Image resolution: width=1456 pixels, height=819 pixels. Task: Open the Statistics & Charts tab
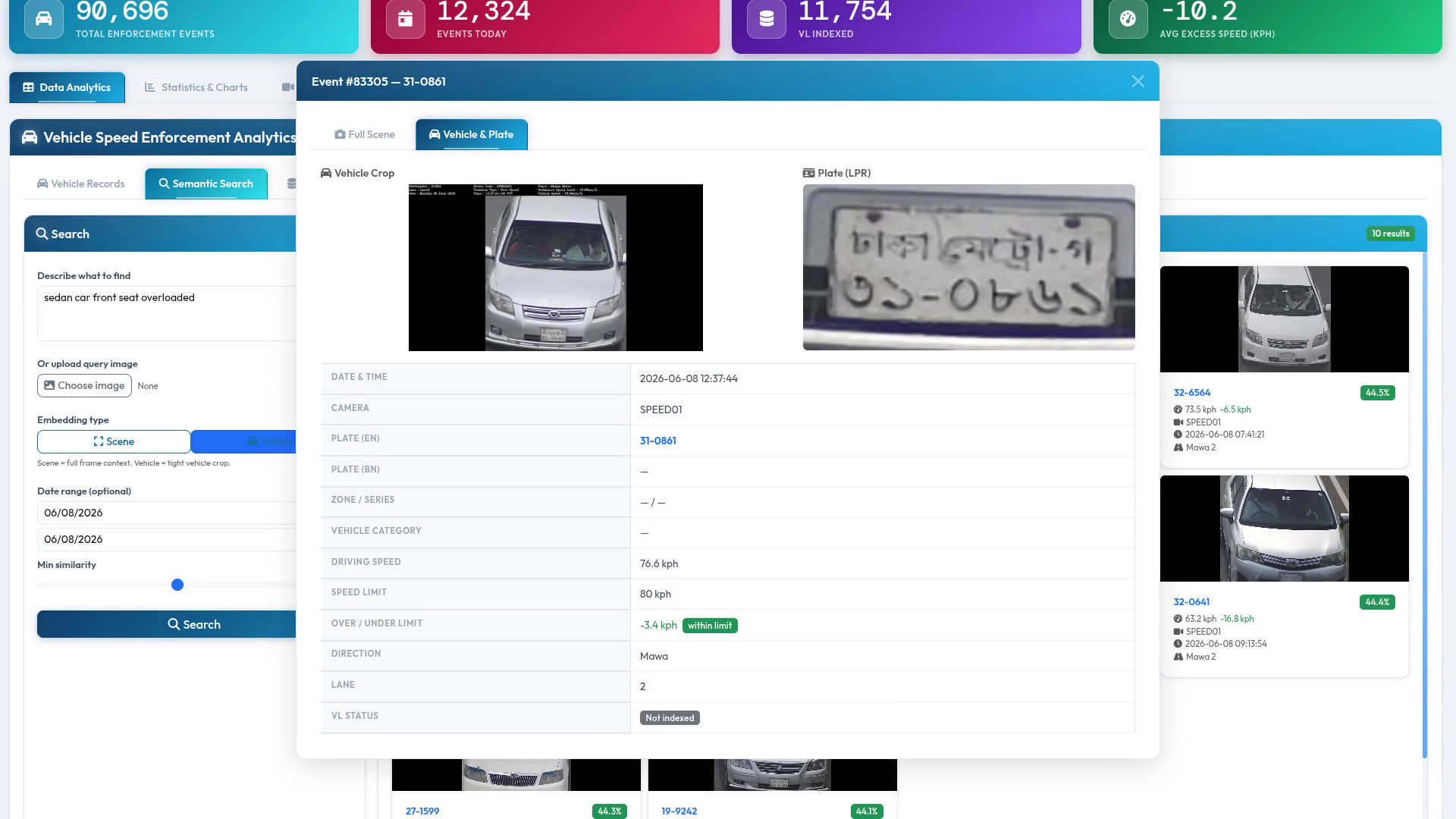(x=196, y=87)
